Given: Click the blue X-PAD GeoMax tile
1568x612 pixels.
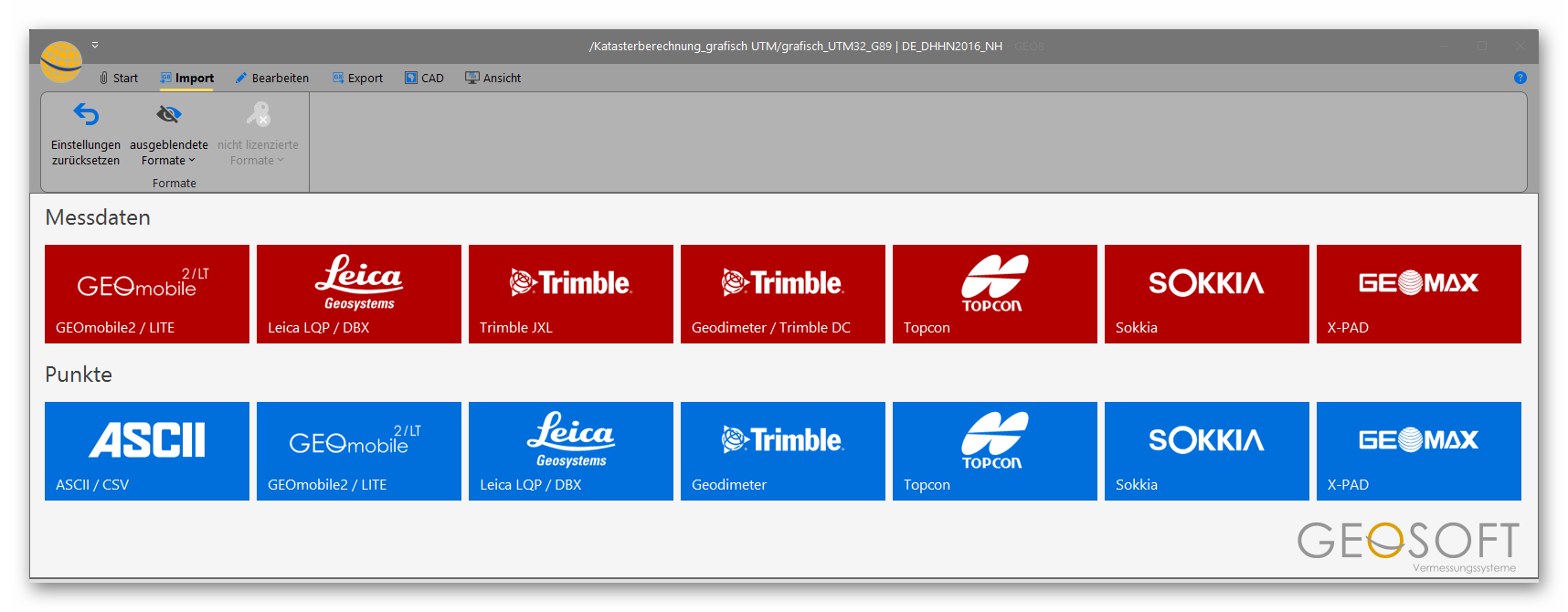Looking at the screenshot, I should tap(1418, 451).
